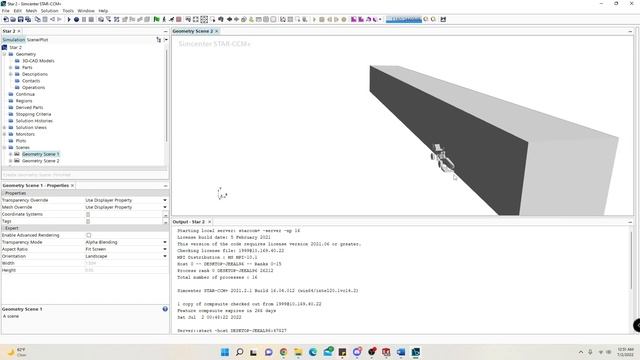640x360 pixels.
Task: Expand Geometry Scene 2 node
Action: [11, 161]
